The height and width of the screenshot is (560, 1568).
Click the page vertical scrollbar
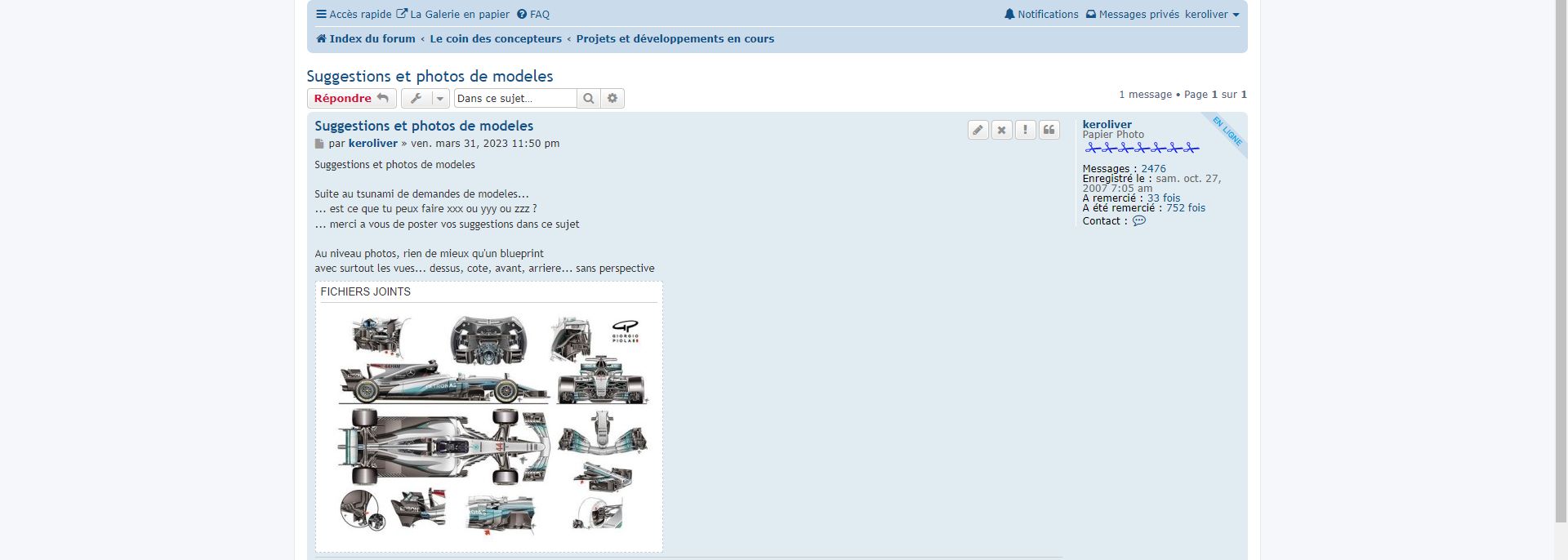[x=1561, y=261]
